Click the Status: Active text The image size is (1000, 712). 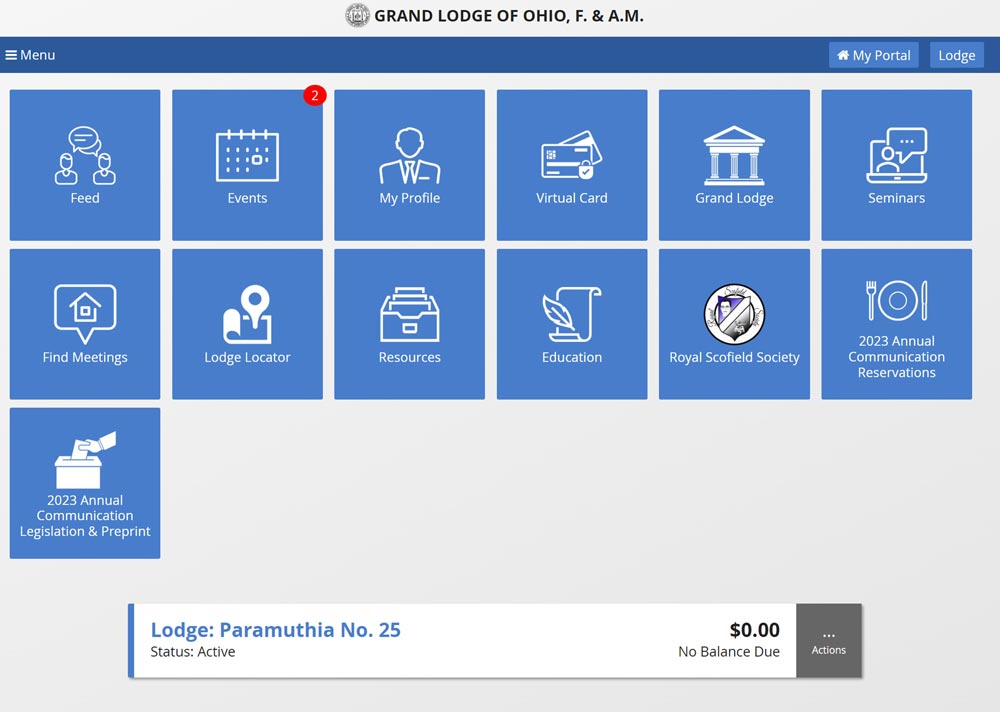tap(193, 651)
